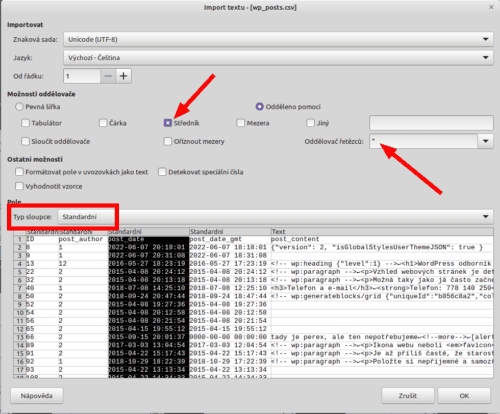Screen dimensions: 500x414
Task: Select the Text column header above post_content
Action: tap(382, 231)
